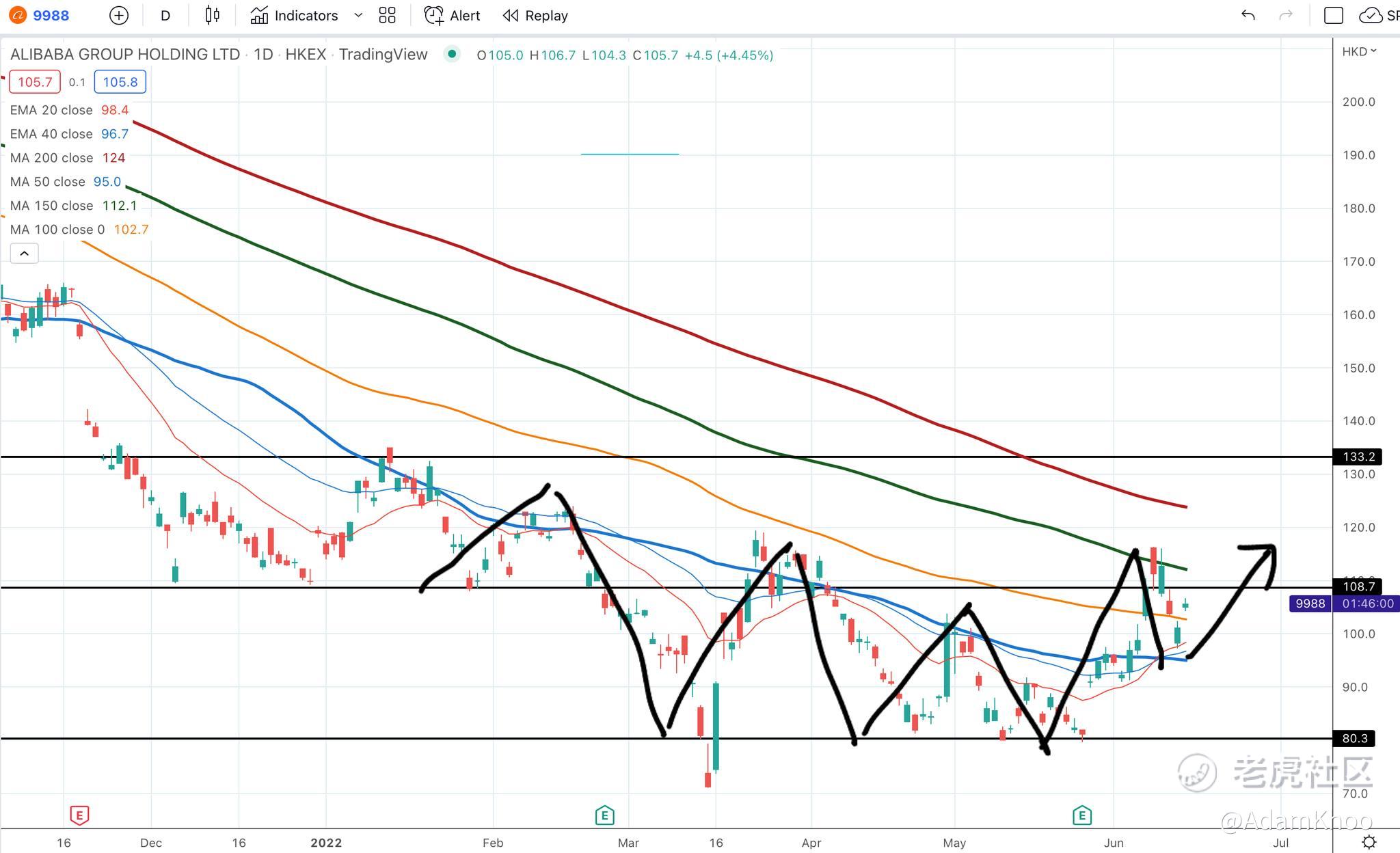Click the green earnings E marker near March
This screenshot has width=1400, height=853.
tap(604, 815)
